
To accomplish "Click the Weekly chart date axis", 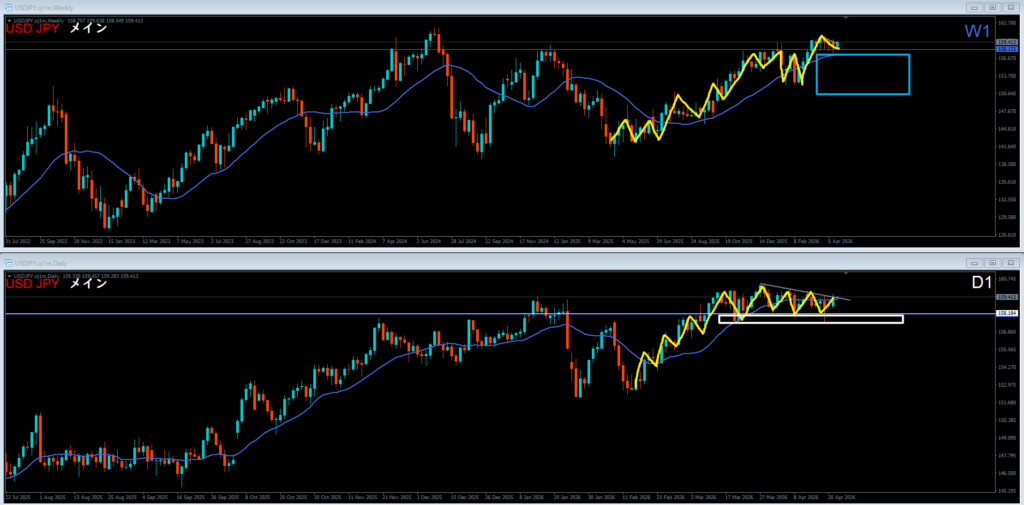I will (x=430, y=241).
